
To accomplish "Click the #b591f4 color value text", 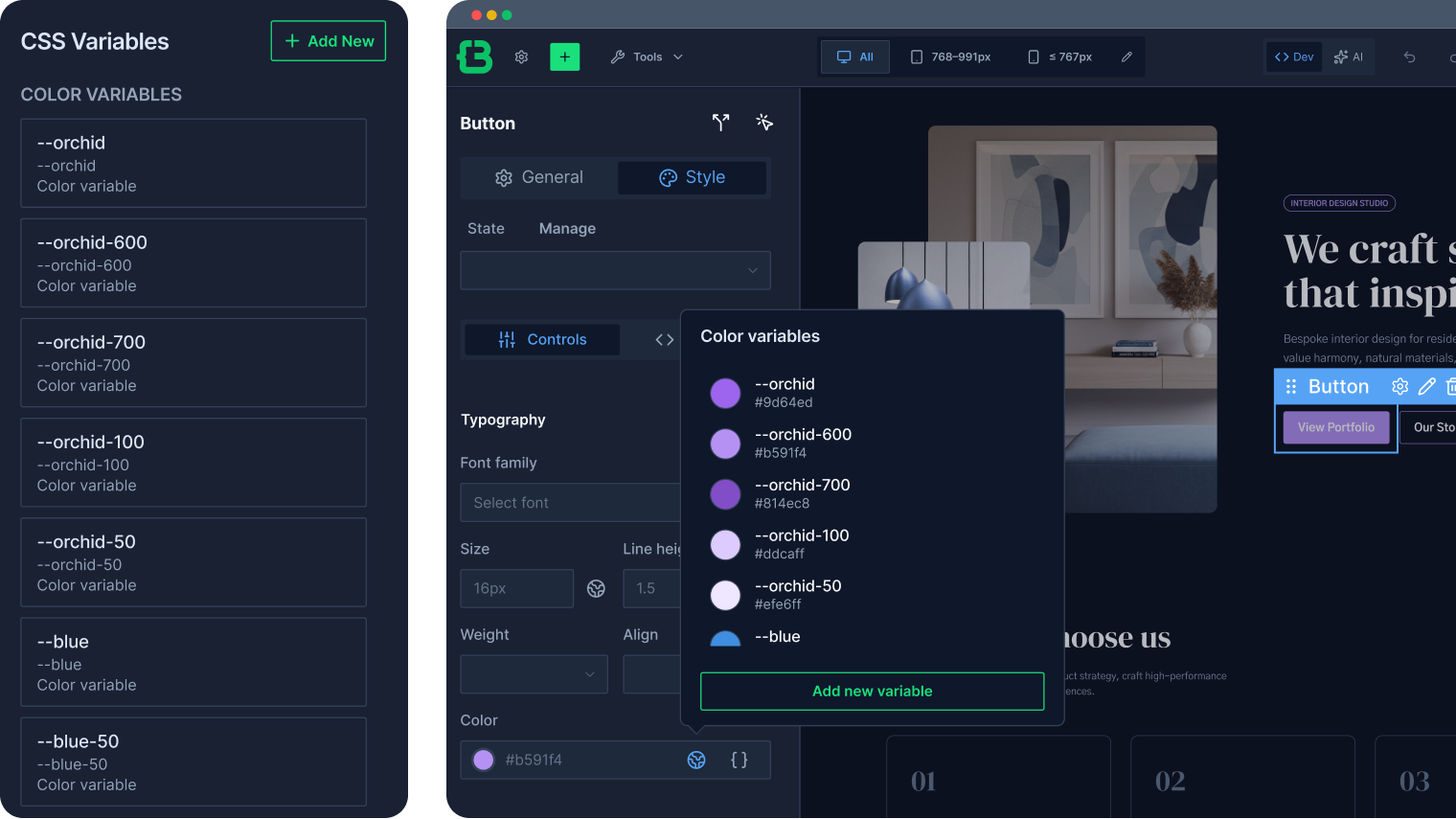I will 534,760.
